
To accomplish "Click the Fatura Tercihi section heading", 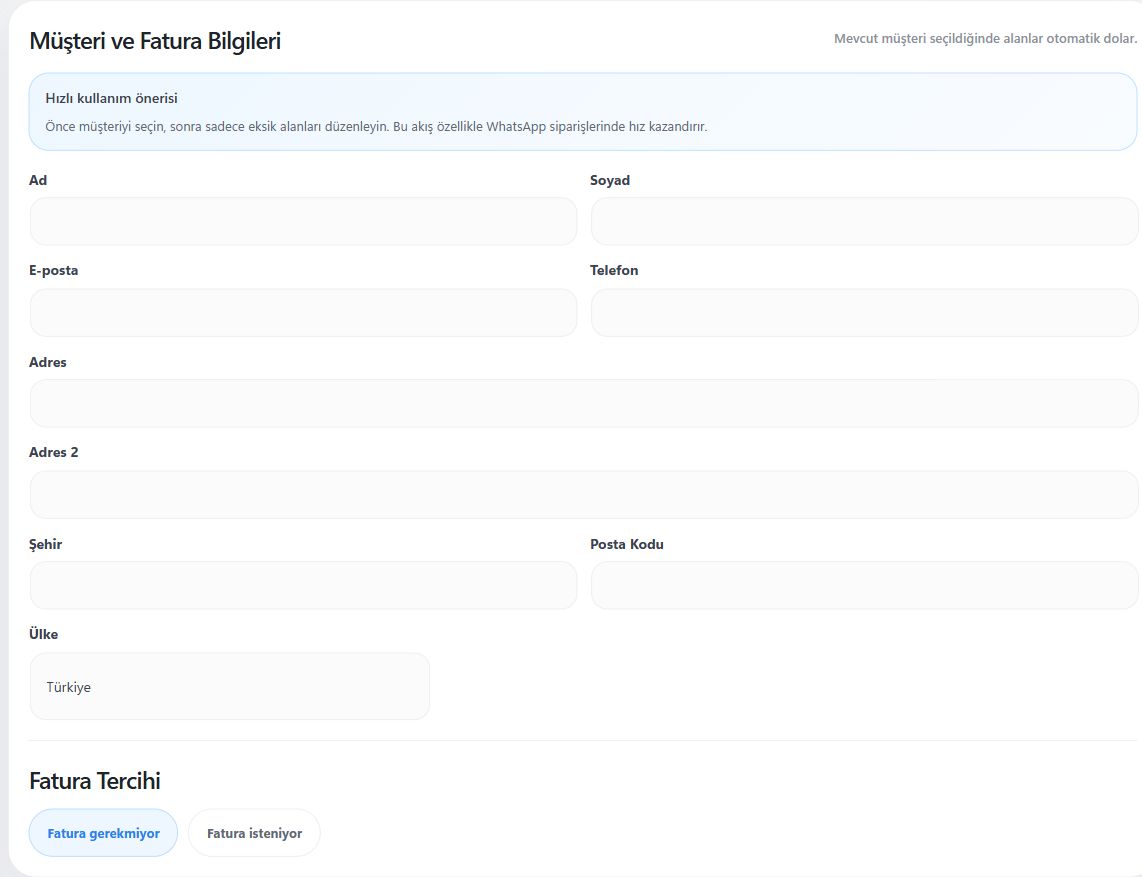I will [x=95, y=781].
